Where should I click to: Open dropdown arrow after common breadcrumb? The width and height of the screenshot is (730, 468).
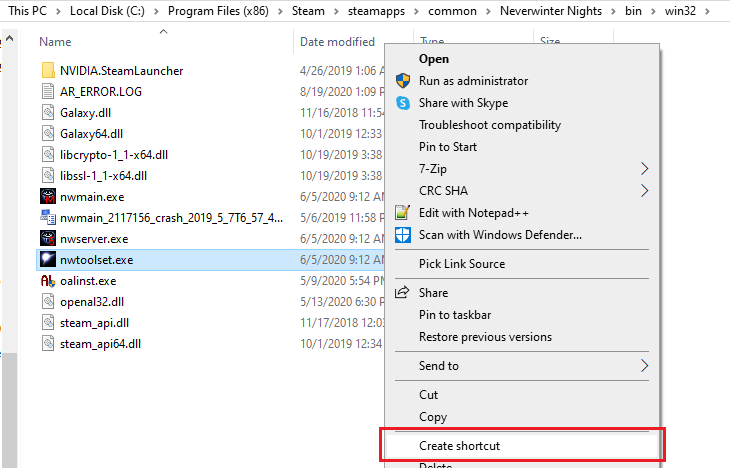point(488,11)
